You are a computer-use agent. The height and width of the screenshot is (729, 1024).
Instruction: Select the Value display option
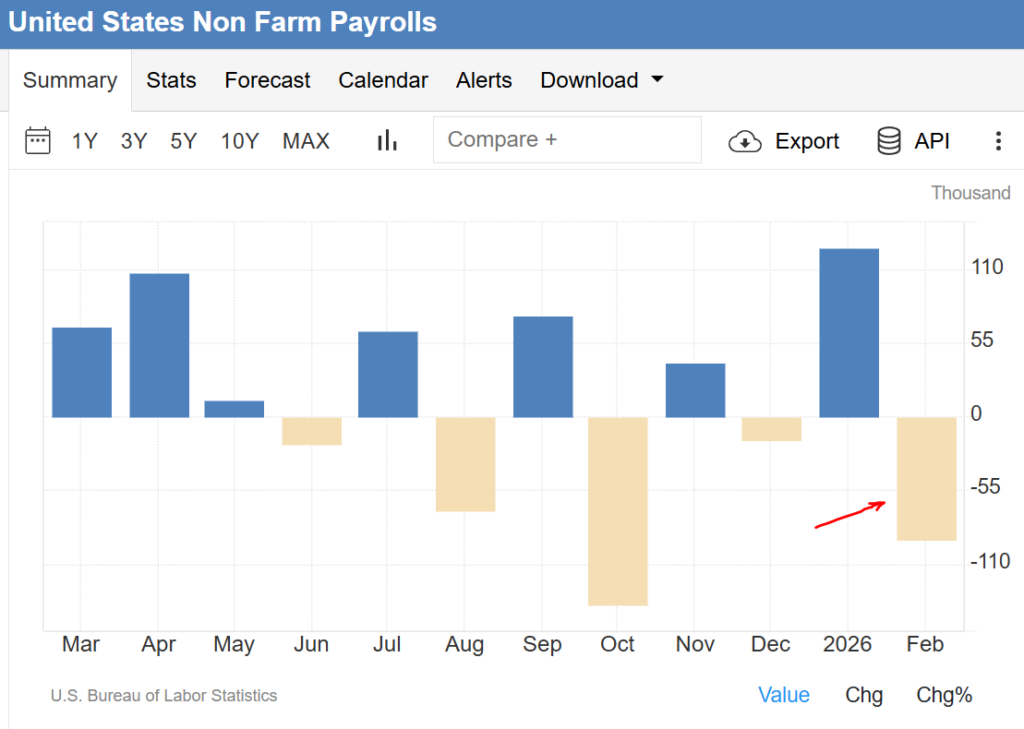tap(784, 695)
